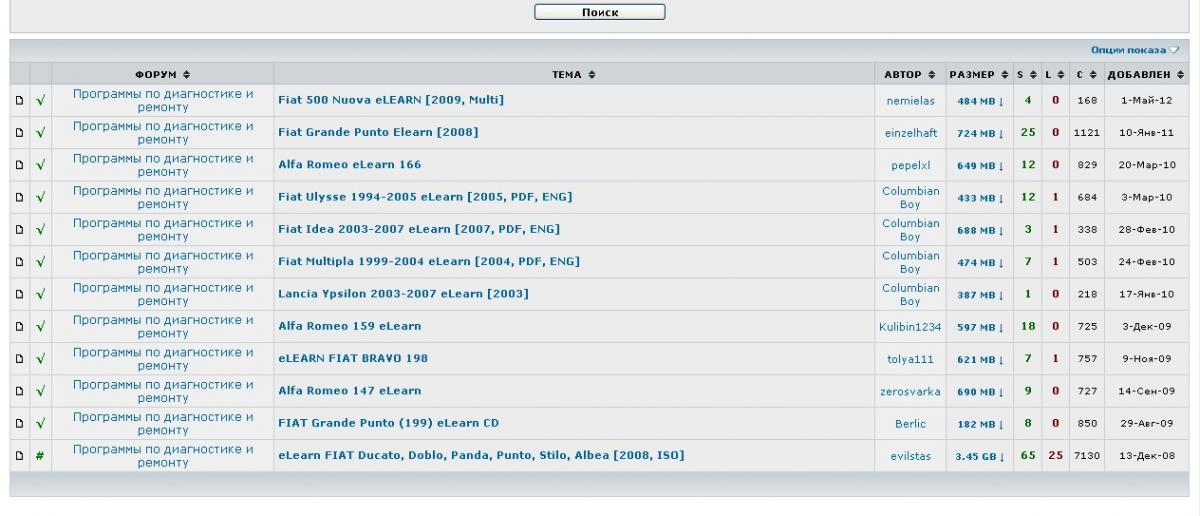Sort table by ДОБАВЛЕН column
This screenshot has width=1200, height=516.
[1146, 75]
